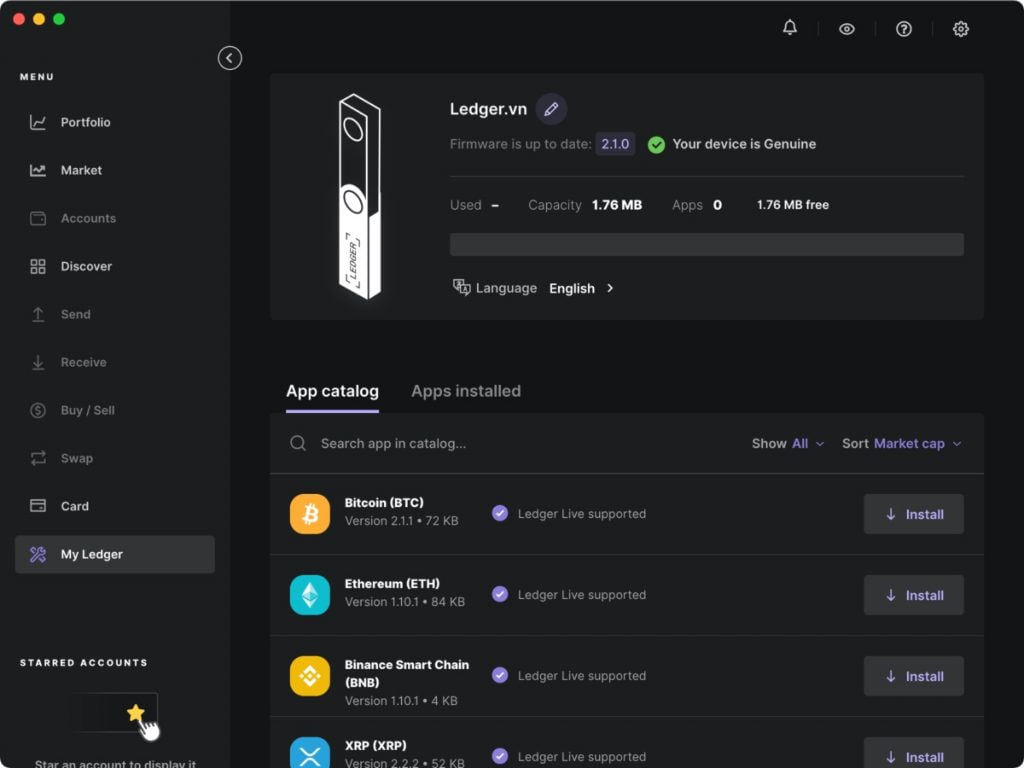Collapse the sidebar with arrow button

[229, 58]
